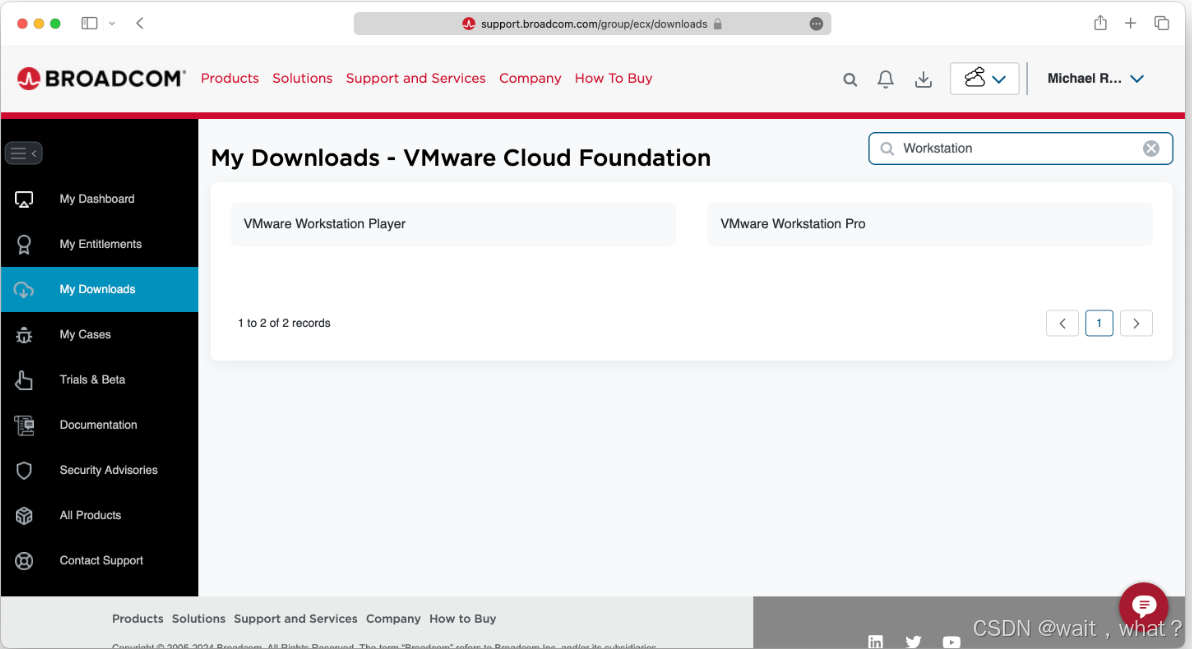1192x649 pixels.
Task: Click the My Entitlements ribbon icon
Action: coord(24,244)
